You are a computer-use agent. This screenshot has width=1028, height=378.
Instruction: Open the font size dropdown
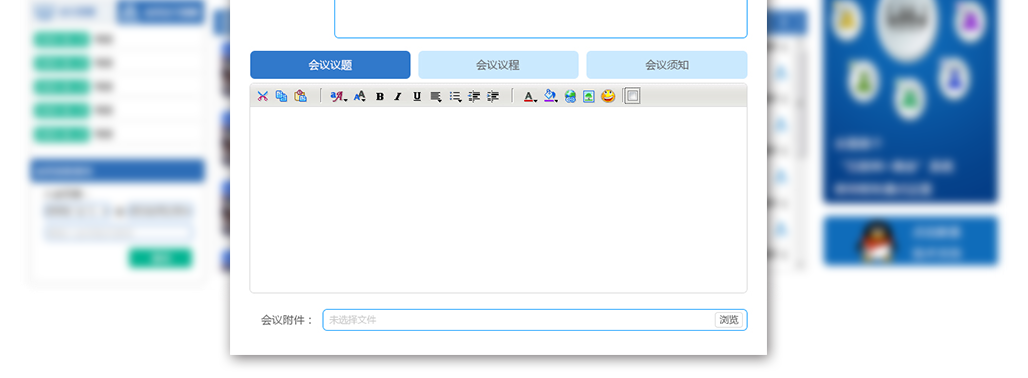pyautogui.click(x=359, y=96)
